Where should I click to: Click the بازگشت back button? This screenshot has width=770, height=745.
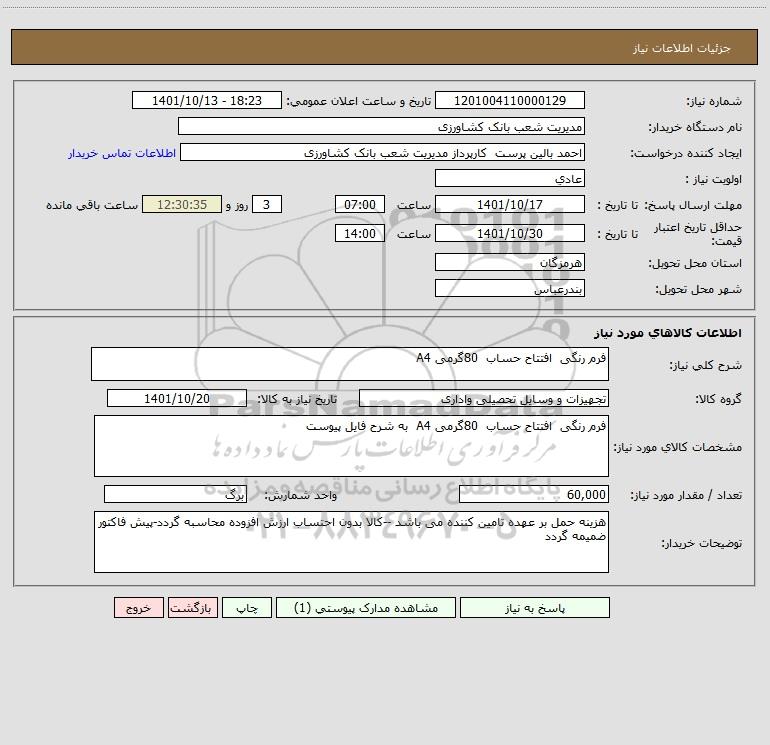point(192,607)
